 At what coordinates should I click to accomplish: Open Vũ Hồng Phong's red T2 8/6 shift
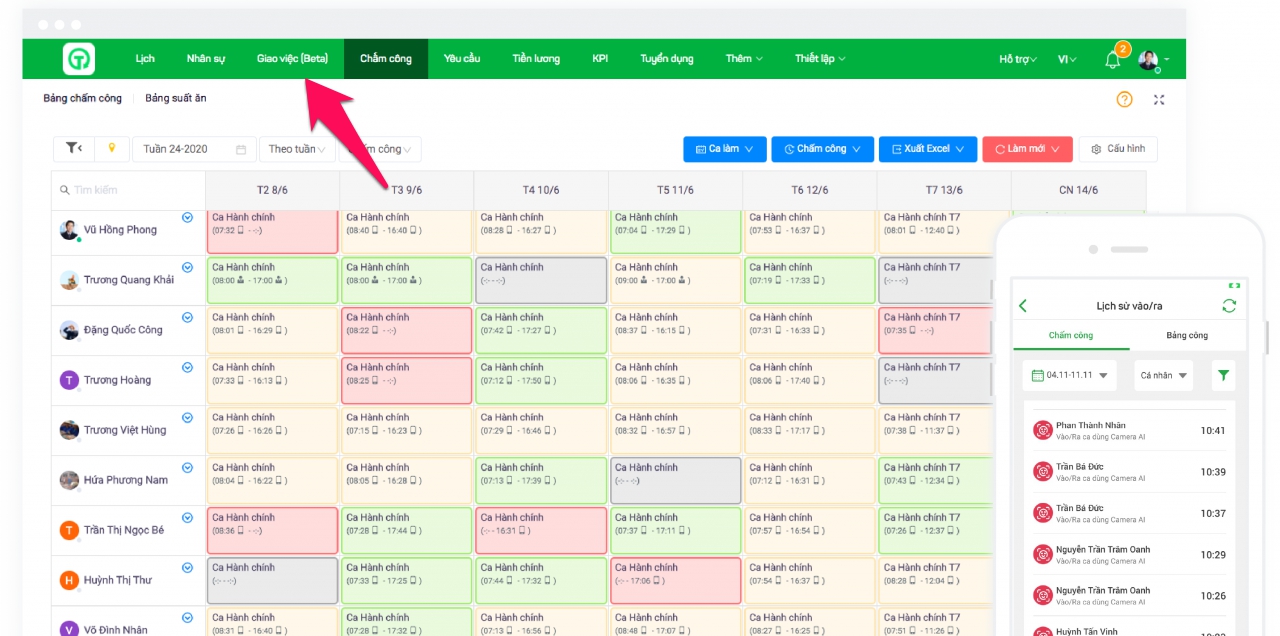point(272,231)
